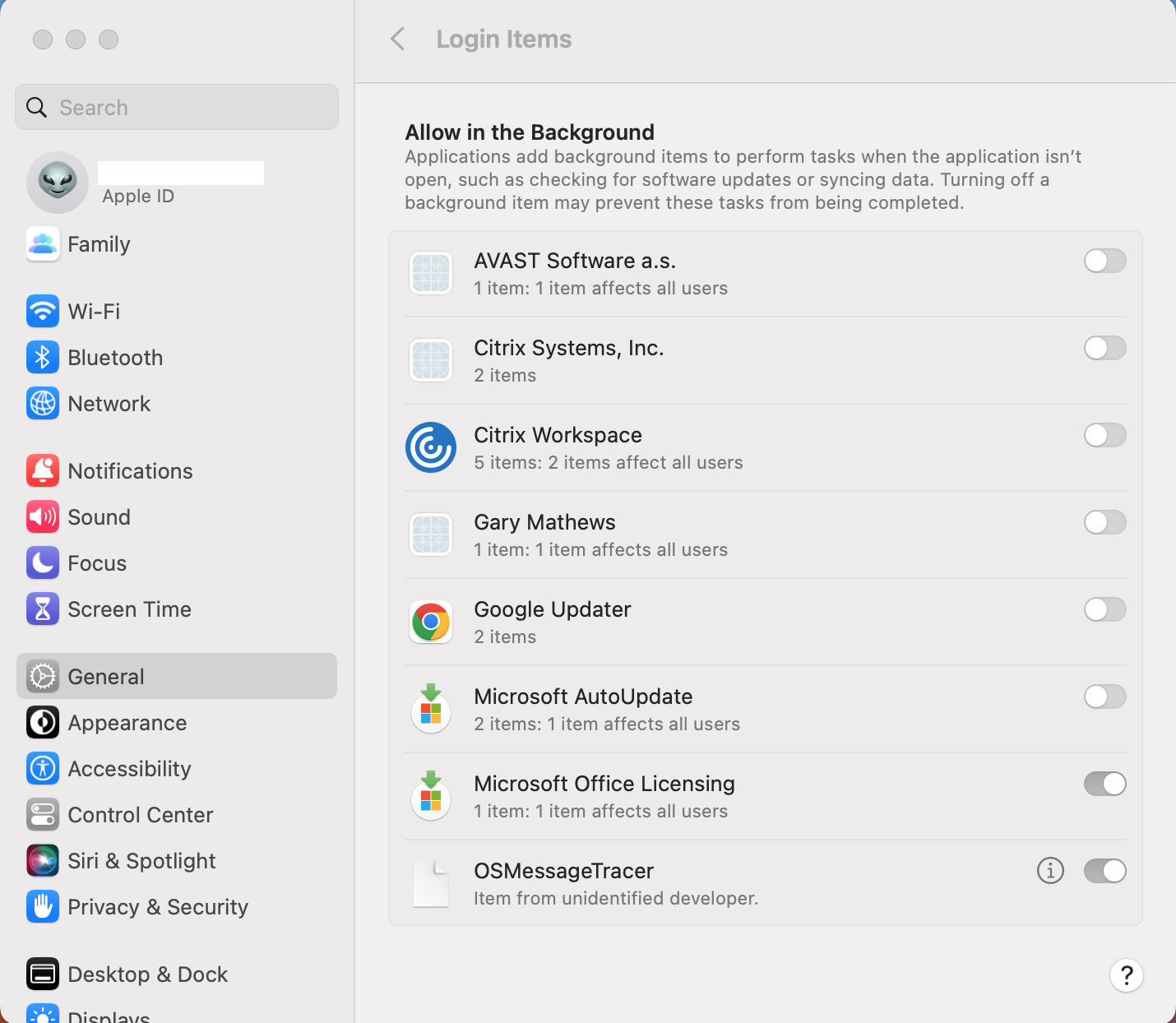
Task: Toggle Gary Mathews background item
Action: tap(1105, 522)
